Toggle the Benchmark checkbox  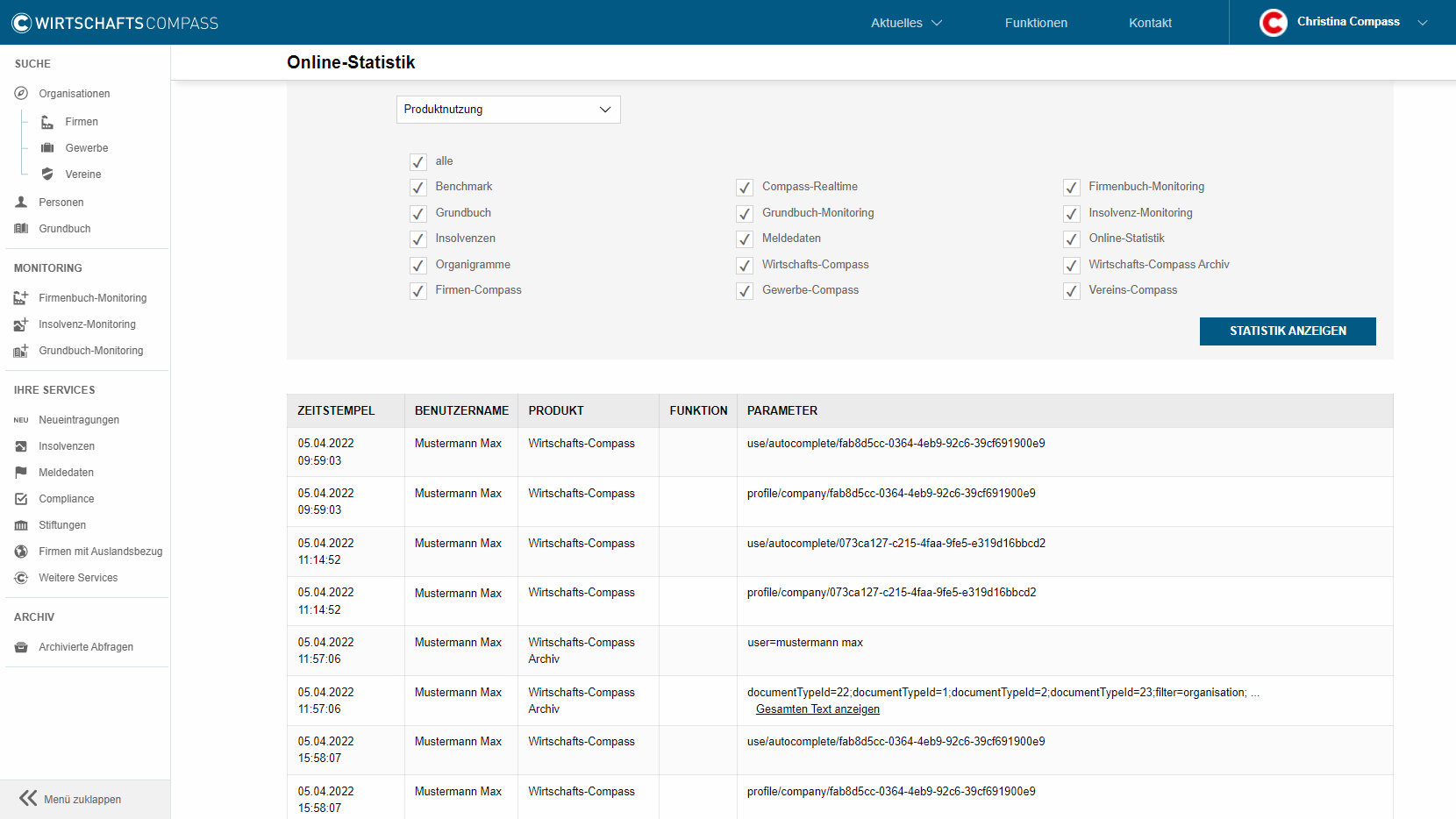(418, 188)
